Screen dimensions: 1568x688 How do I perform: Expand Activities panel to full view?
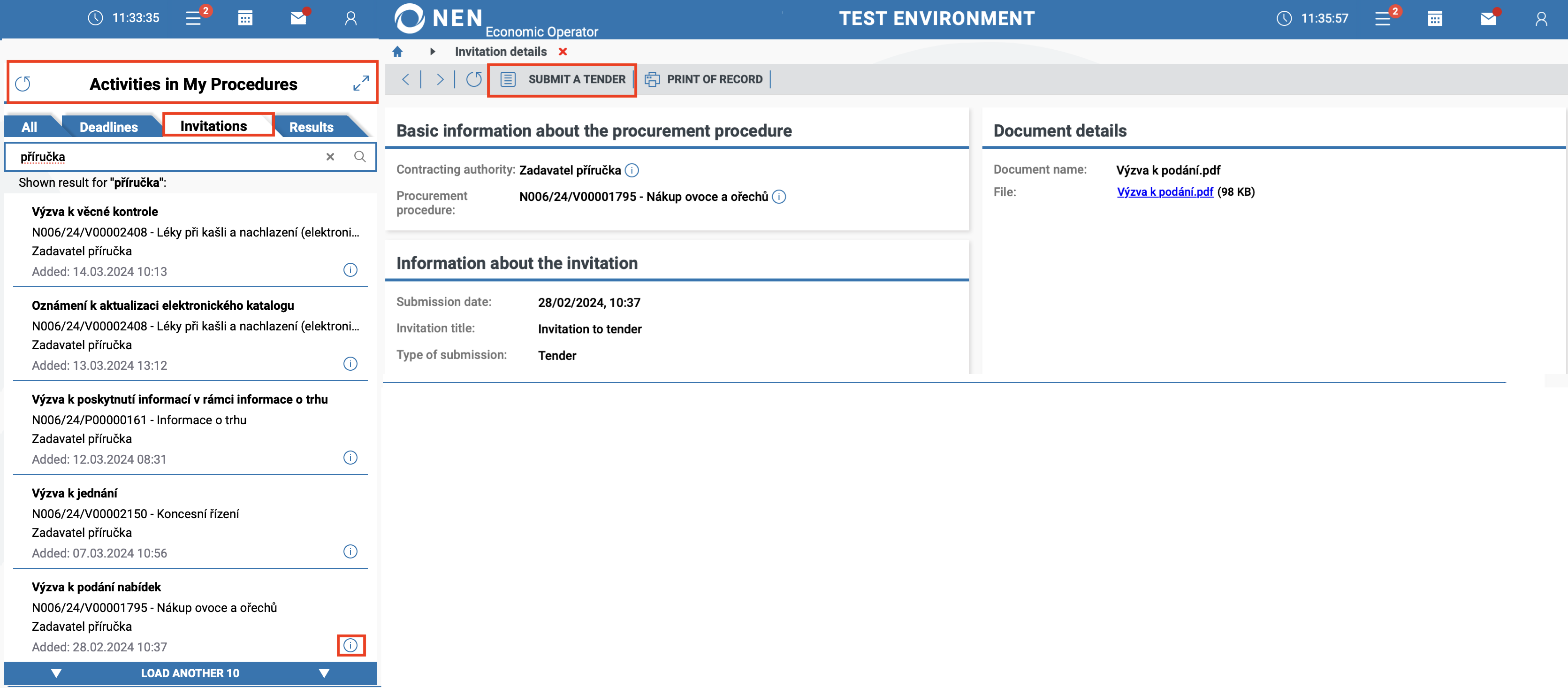[361, 84]
